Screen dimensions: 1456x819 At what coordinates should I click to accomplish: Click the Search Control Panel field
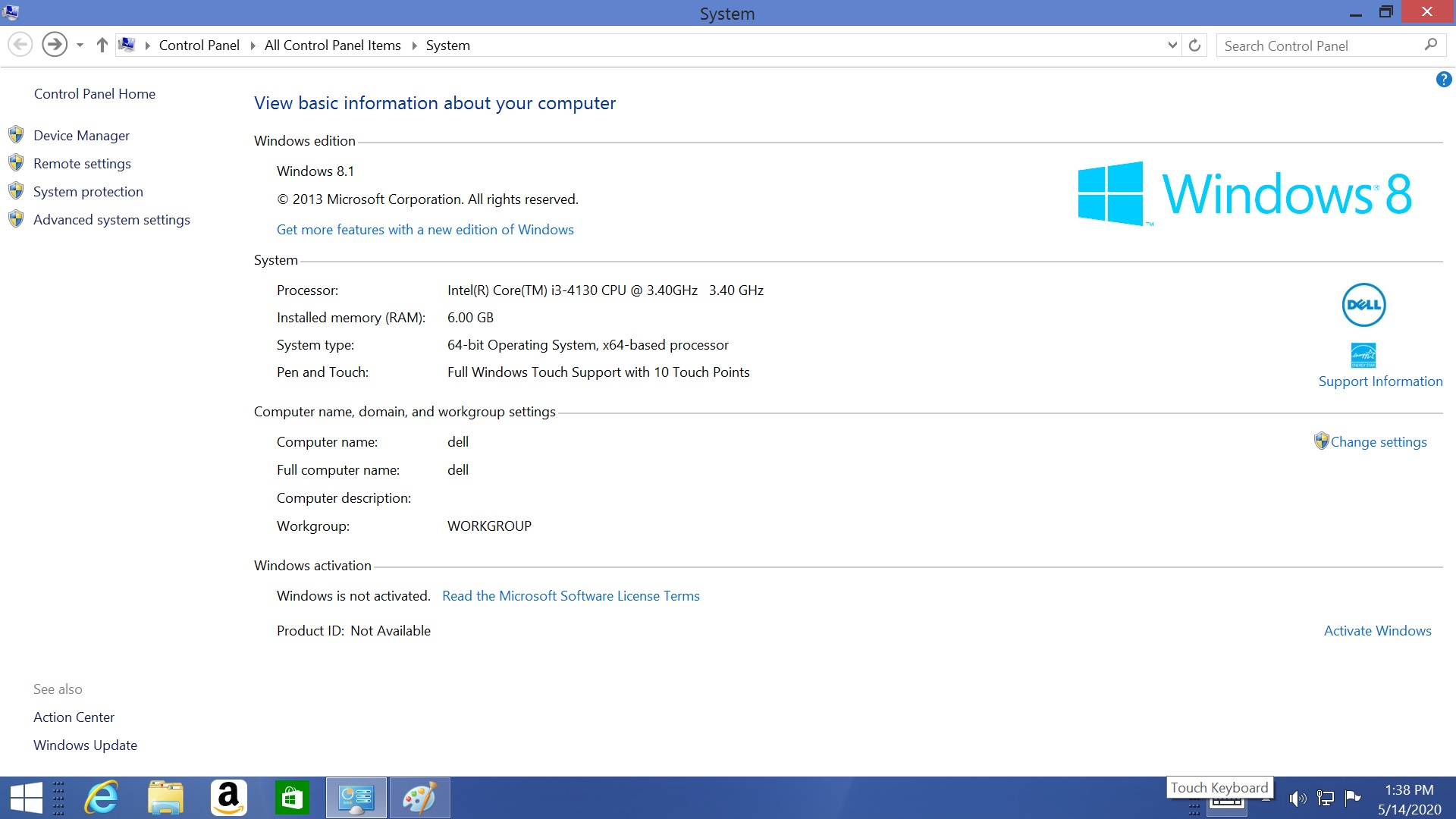point(1319,45)
